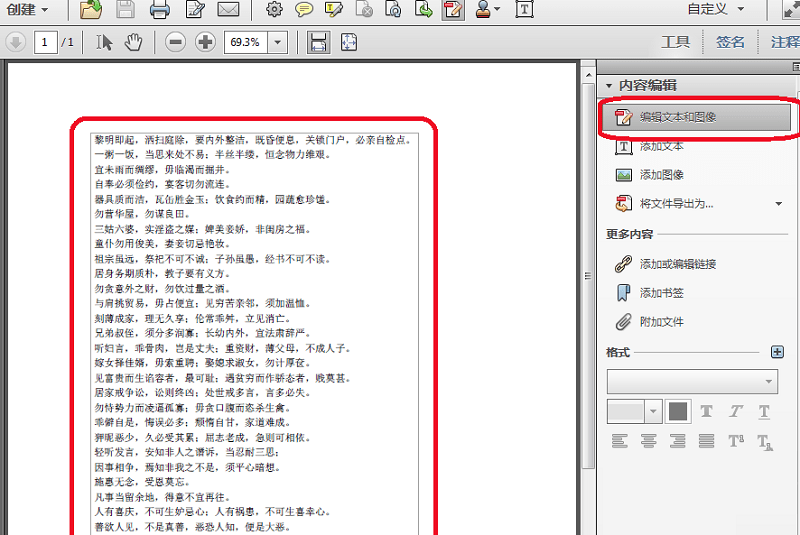Toggle underline T formatting

[764, 412]
